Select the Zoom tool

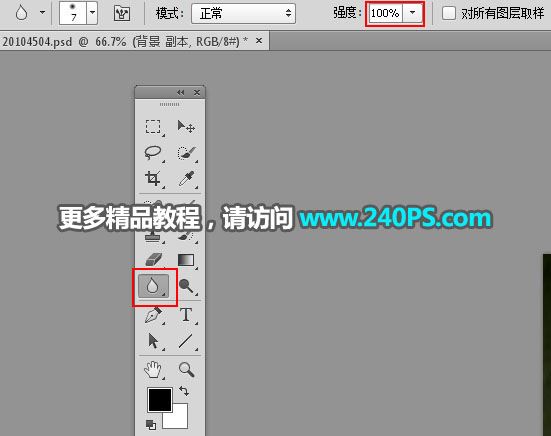(x=186, y=370)
